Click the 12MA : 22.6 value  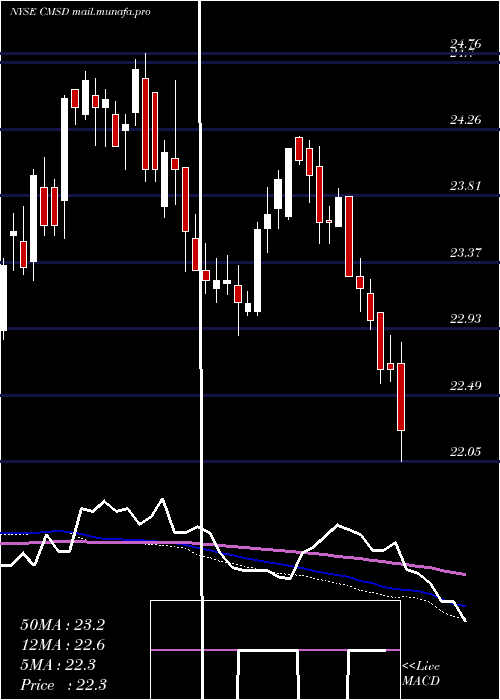[x=62, y=645]
